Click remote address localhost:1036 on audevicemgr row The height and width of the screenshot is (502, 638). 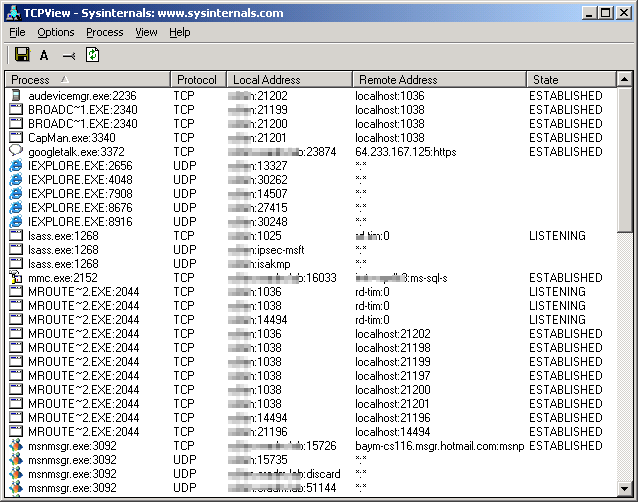390,96
